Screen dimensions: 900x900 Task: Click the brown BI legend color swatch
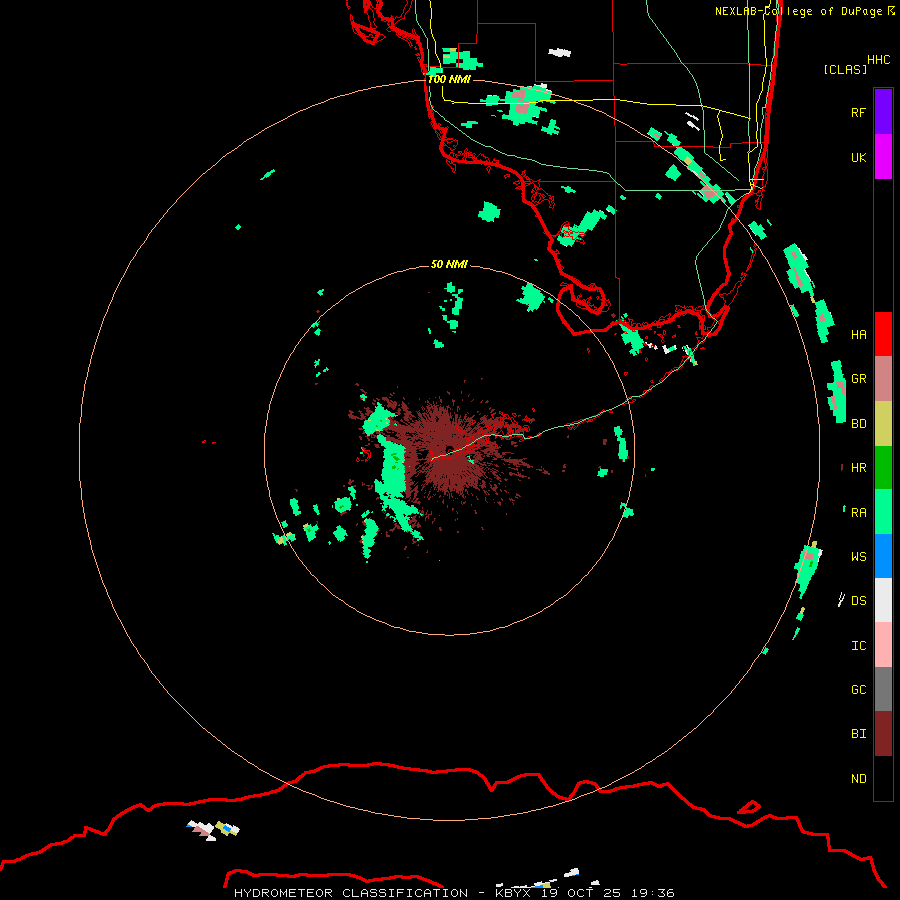(883, 734)
